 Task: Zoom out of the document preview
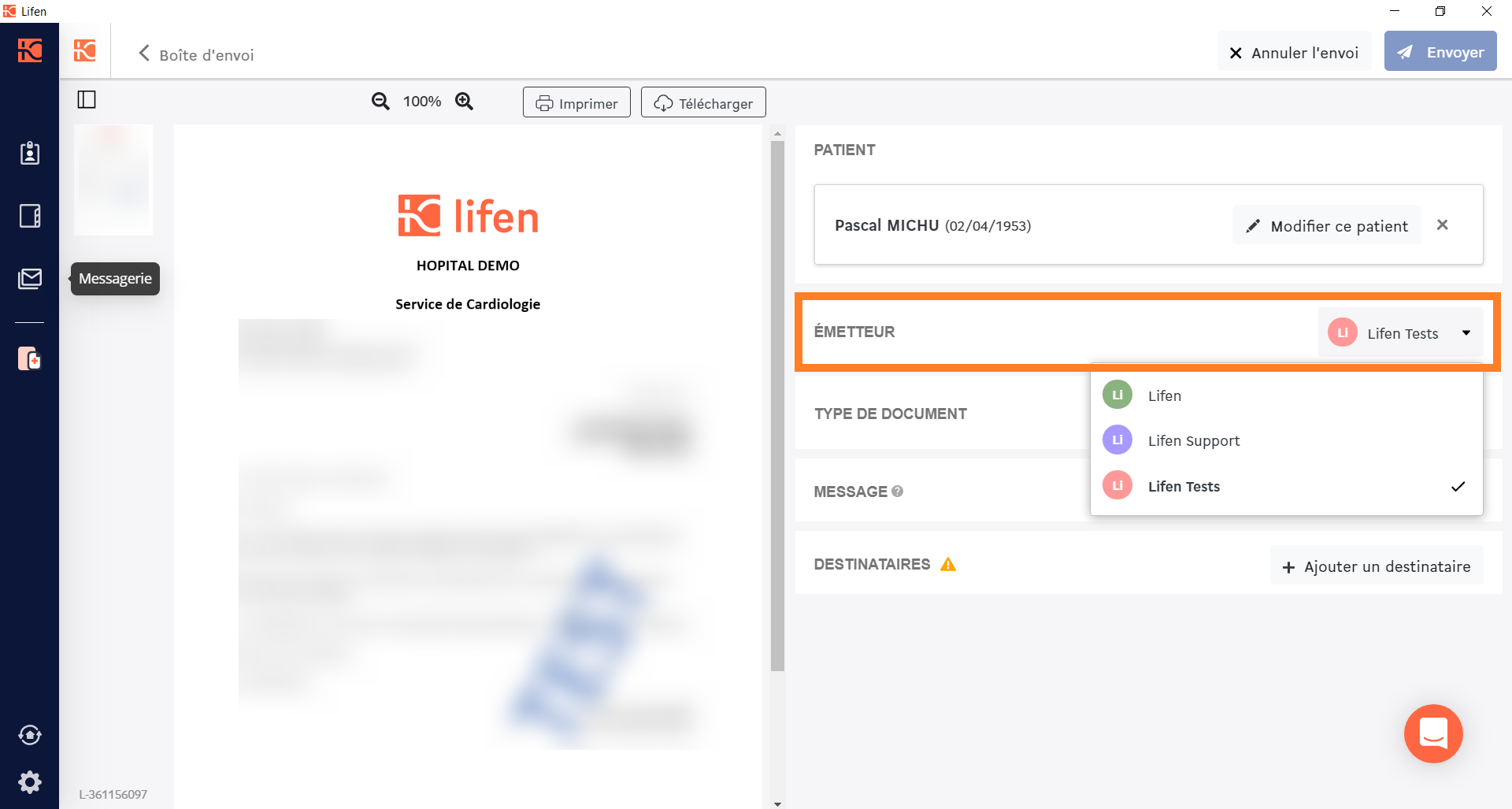click(x=380, y=101)
